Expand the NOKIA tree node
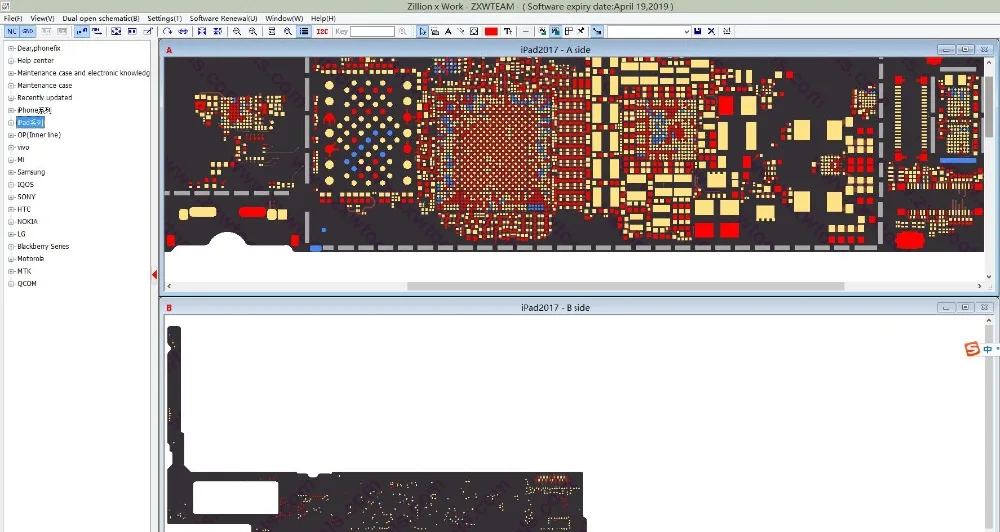Viewport: 1000px width, 532px height. (x=11, y=222)
